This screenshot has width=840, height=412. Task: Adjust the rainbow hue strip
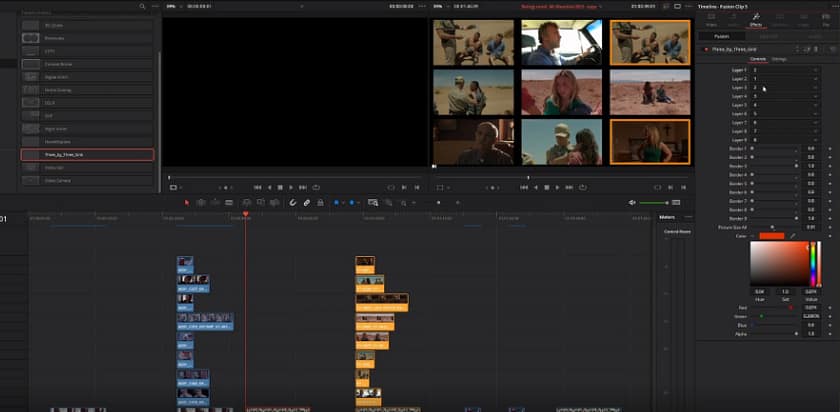coord(813,264)
